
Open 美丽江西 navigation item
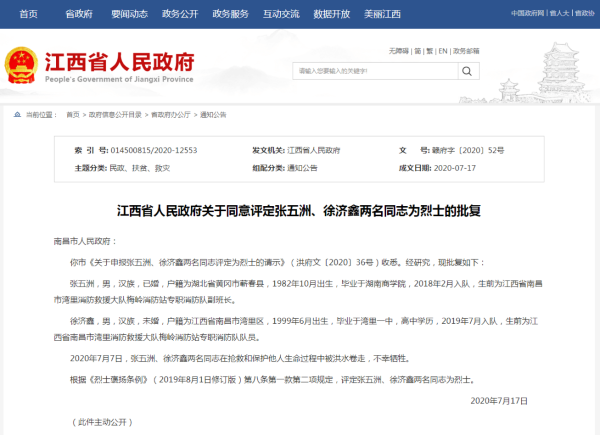click(382, 13)
